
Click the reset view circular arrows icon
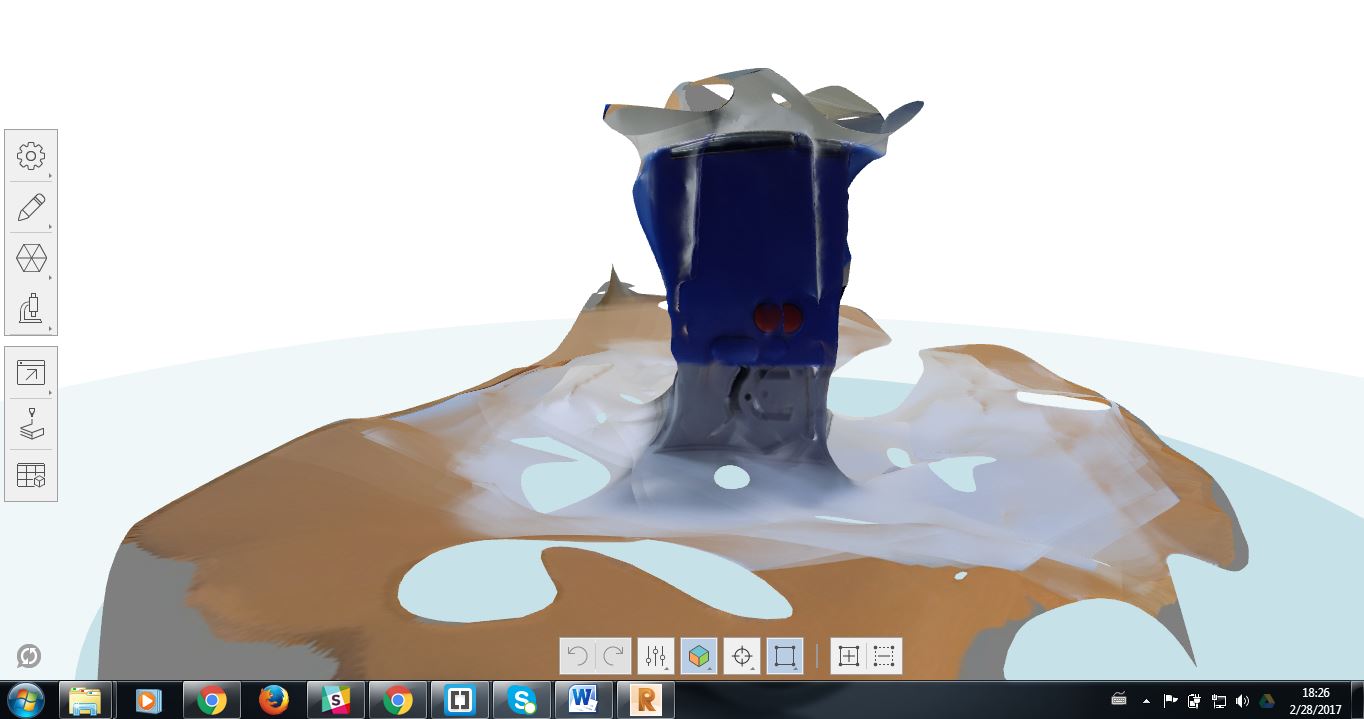29,656
